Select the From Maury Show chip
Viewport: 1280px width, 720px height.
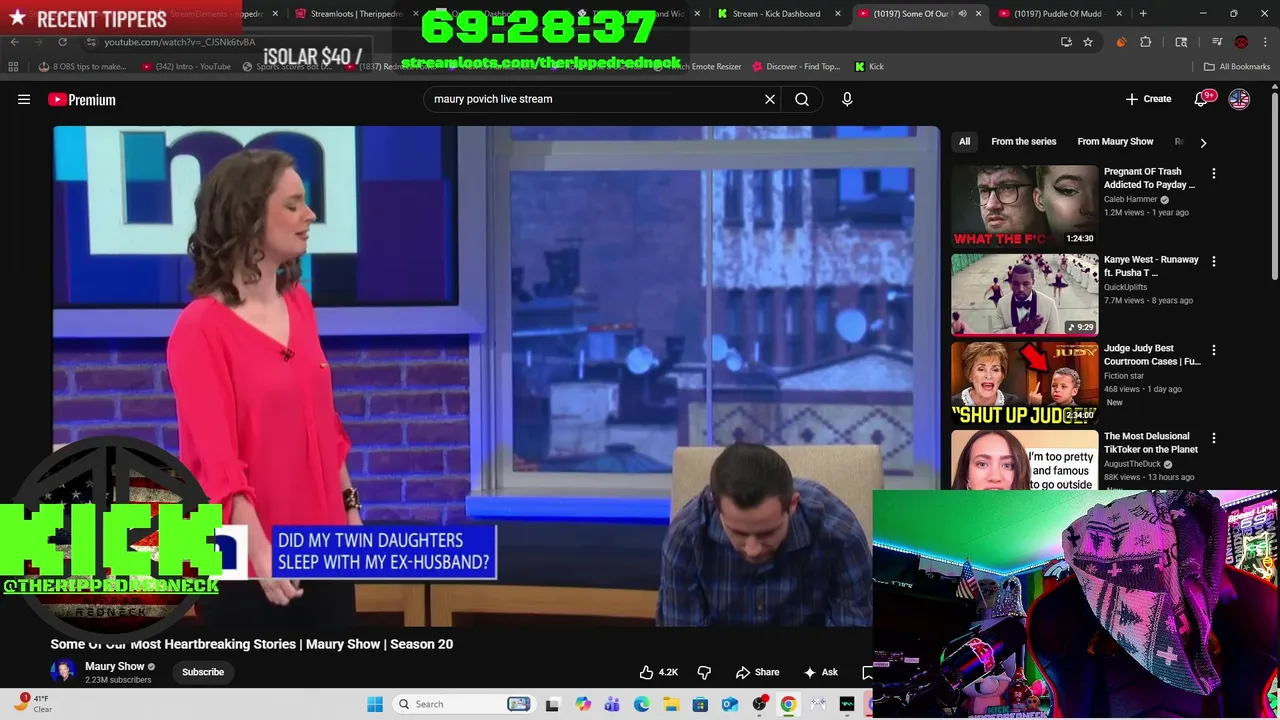click(x=1115, y=142)
